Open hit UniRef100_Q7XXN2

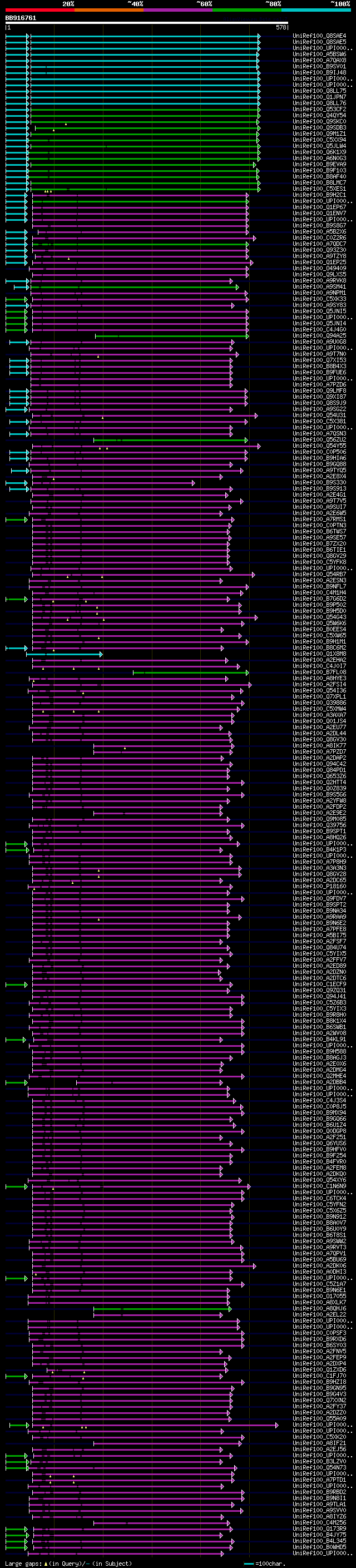click(x=319, y=1401)
